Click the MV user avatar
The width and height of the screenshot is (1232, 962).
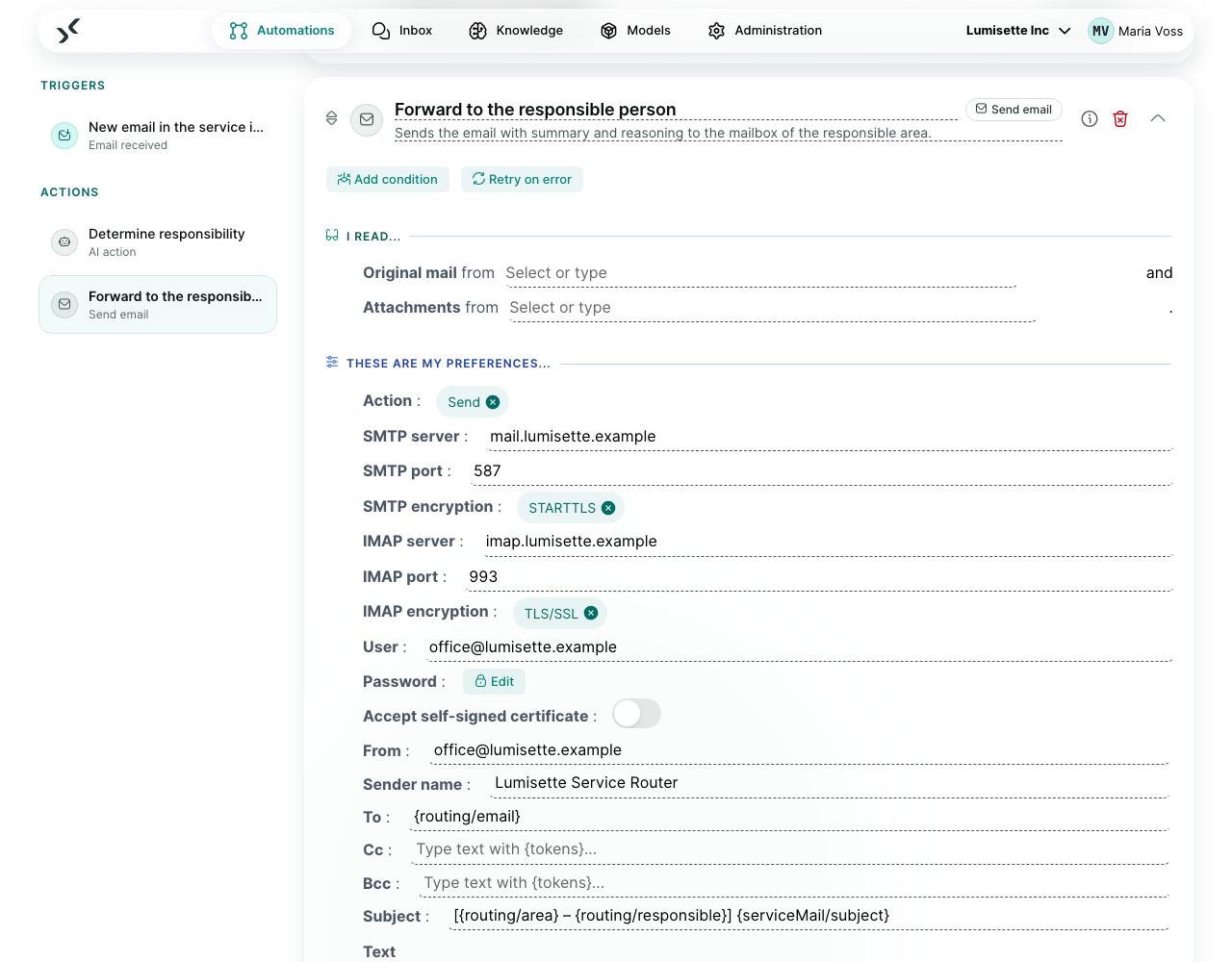pyautogui.click(x=1100, y=31)
